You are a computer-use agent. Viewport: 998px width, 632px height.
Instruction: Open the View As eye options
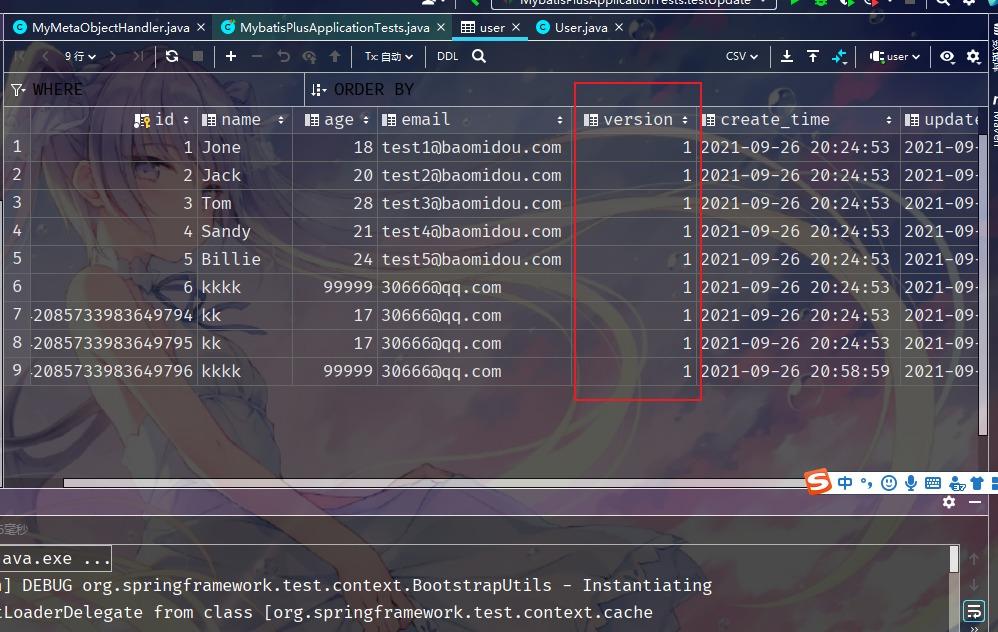[947, 57]
